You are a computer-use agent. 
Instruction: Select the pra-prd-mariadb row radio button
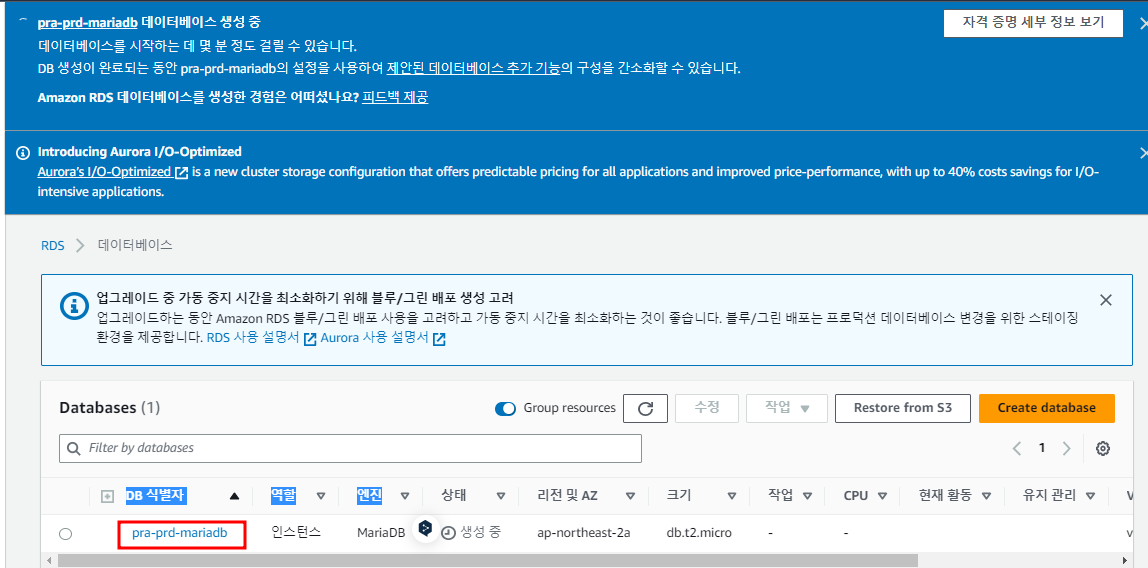[x=65, y=534]
